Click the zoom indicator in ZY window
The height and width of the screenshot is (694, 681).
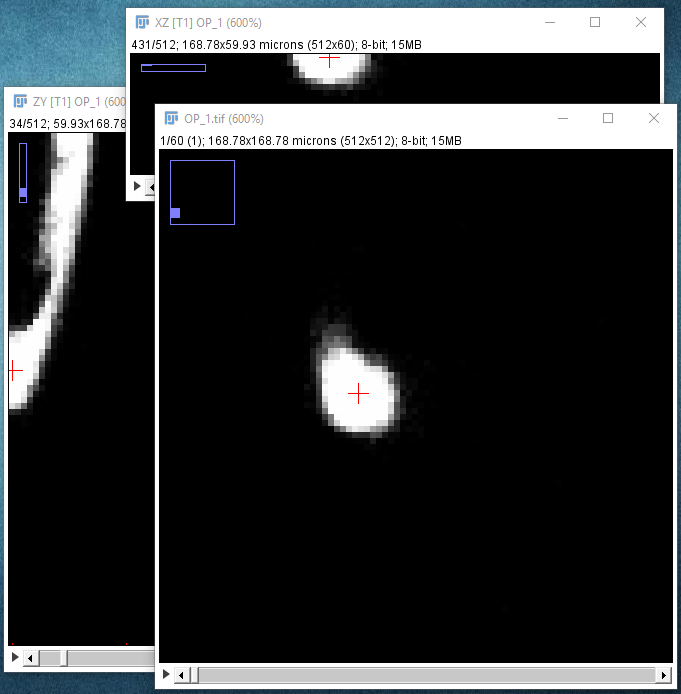pos(23,173)
